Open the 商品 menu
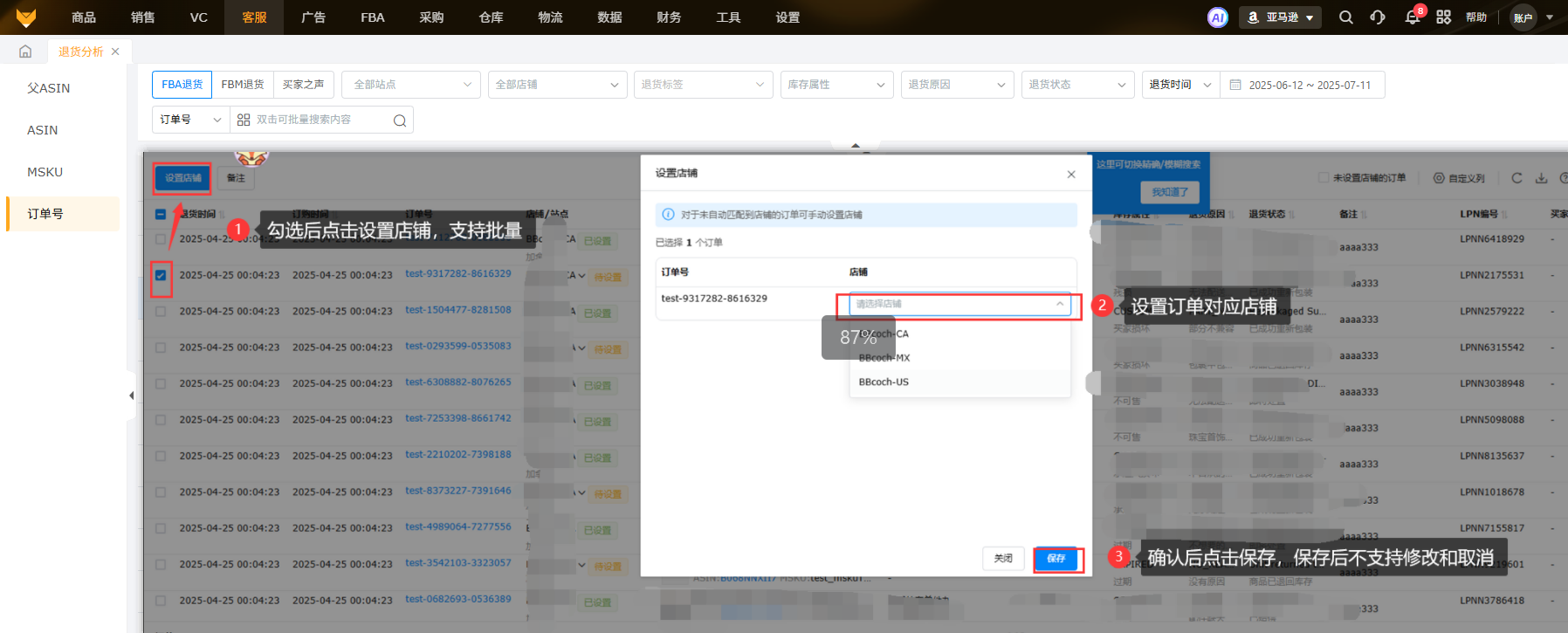Image resolution: width=1568 pixels, height=633 pixels. 84,17
